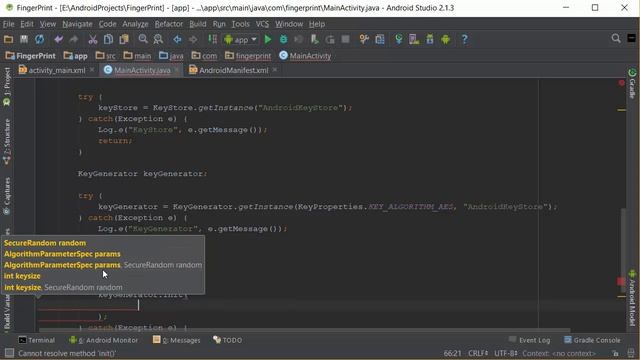Open the Android Device Monitor icon
640x360 pixels.
(445, 39)
